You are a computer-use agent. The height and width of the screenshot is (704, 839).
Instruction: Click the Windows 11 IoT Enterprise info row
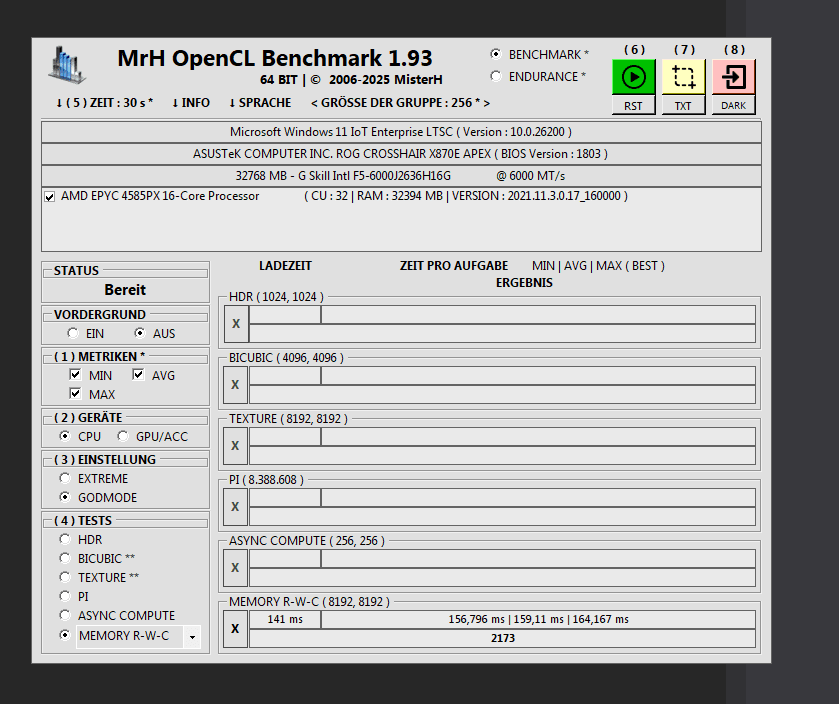pos(401,132)
